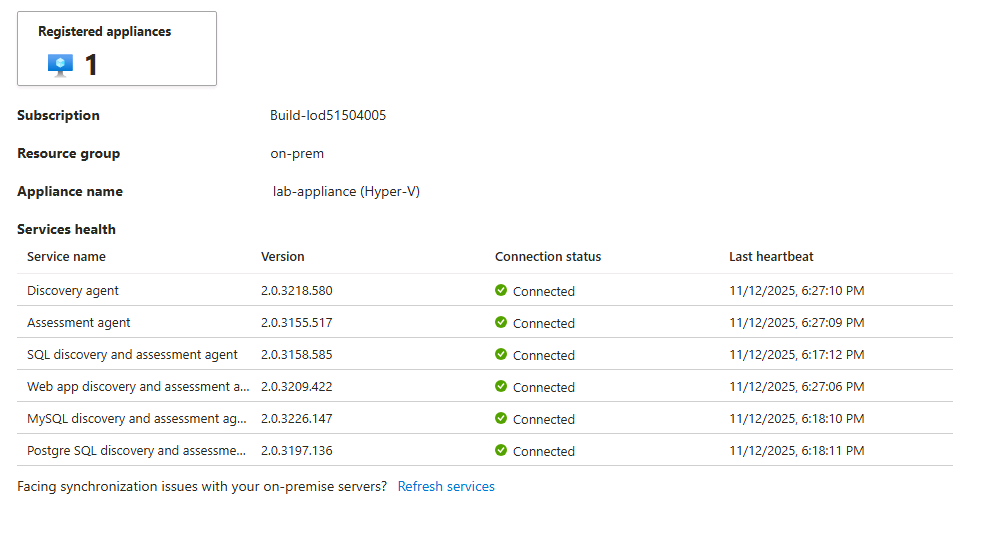This screenshot has height=533, width=1001.
Task: Click the subscription value Build-lod51504005
Action: [328, 116]
